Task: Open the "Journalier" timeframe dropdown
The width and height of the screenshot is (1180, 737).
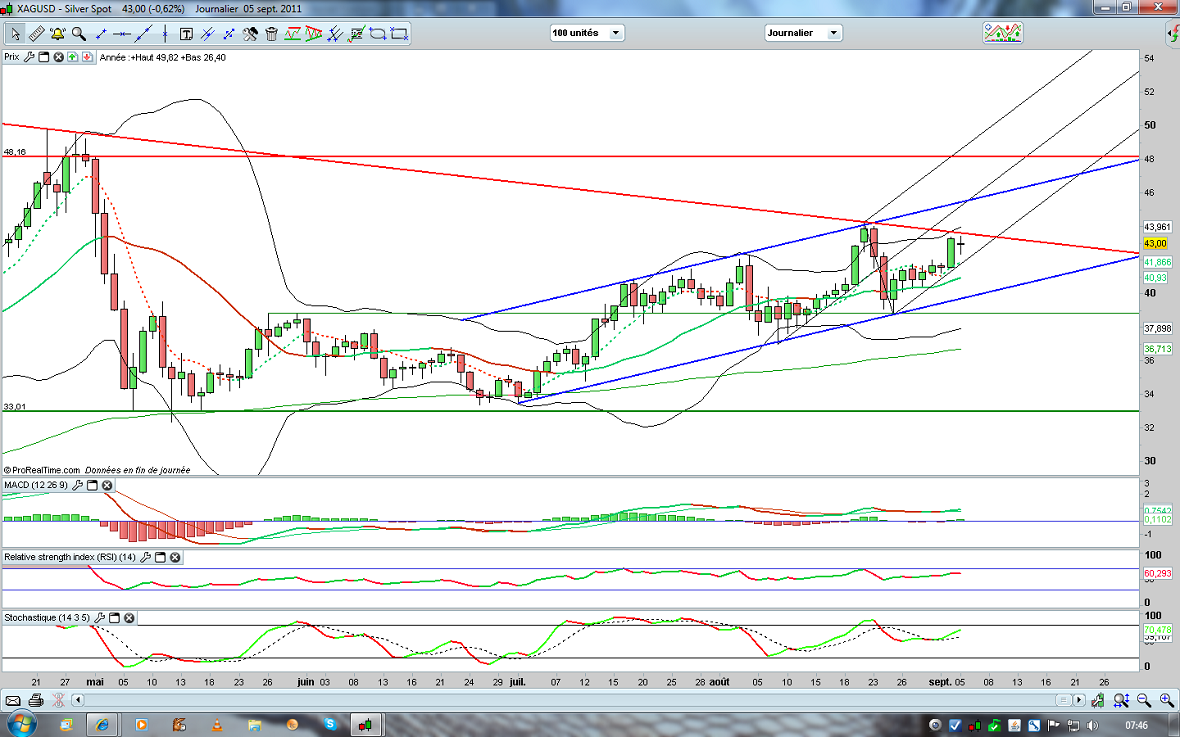Action: (x=803, y=33)
